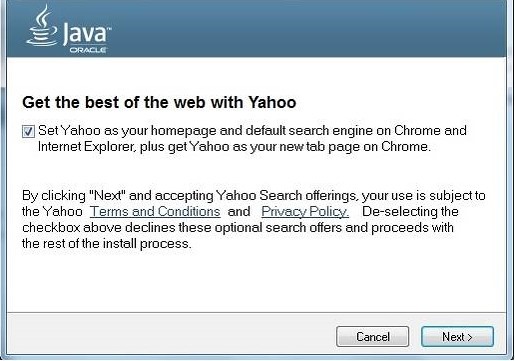This screenshot has height=361, width=515.
Task: Proceed with the Next > button
Action: [x=457, y=337]
